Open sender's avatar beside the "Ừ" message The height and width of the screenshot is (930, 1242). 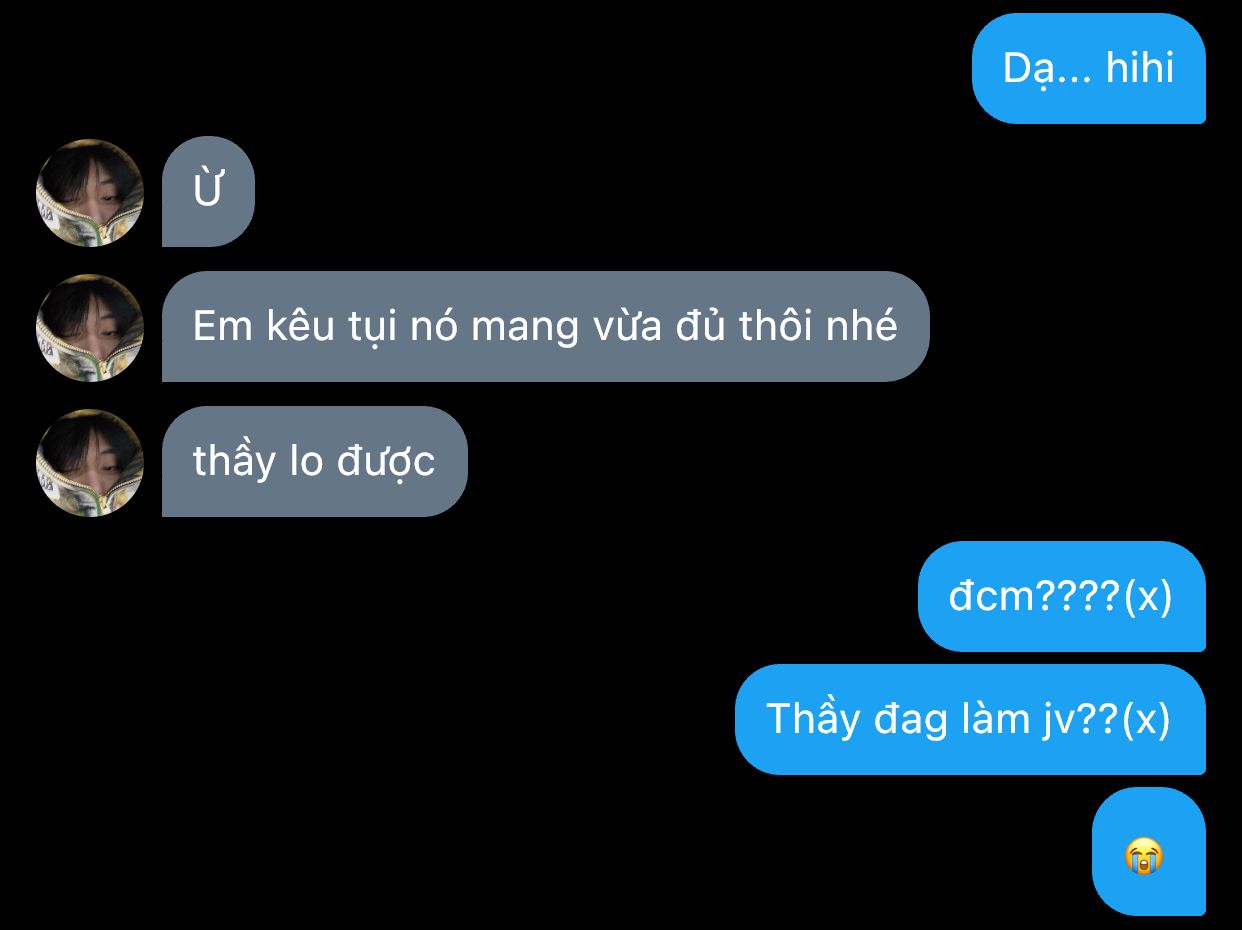coord(90,192)
